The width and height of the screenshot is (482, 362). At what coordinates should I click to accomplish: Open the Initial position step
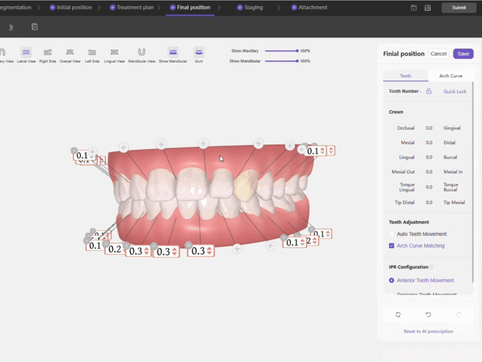[71, 7]
